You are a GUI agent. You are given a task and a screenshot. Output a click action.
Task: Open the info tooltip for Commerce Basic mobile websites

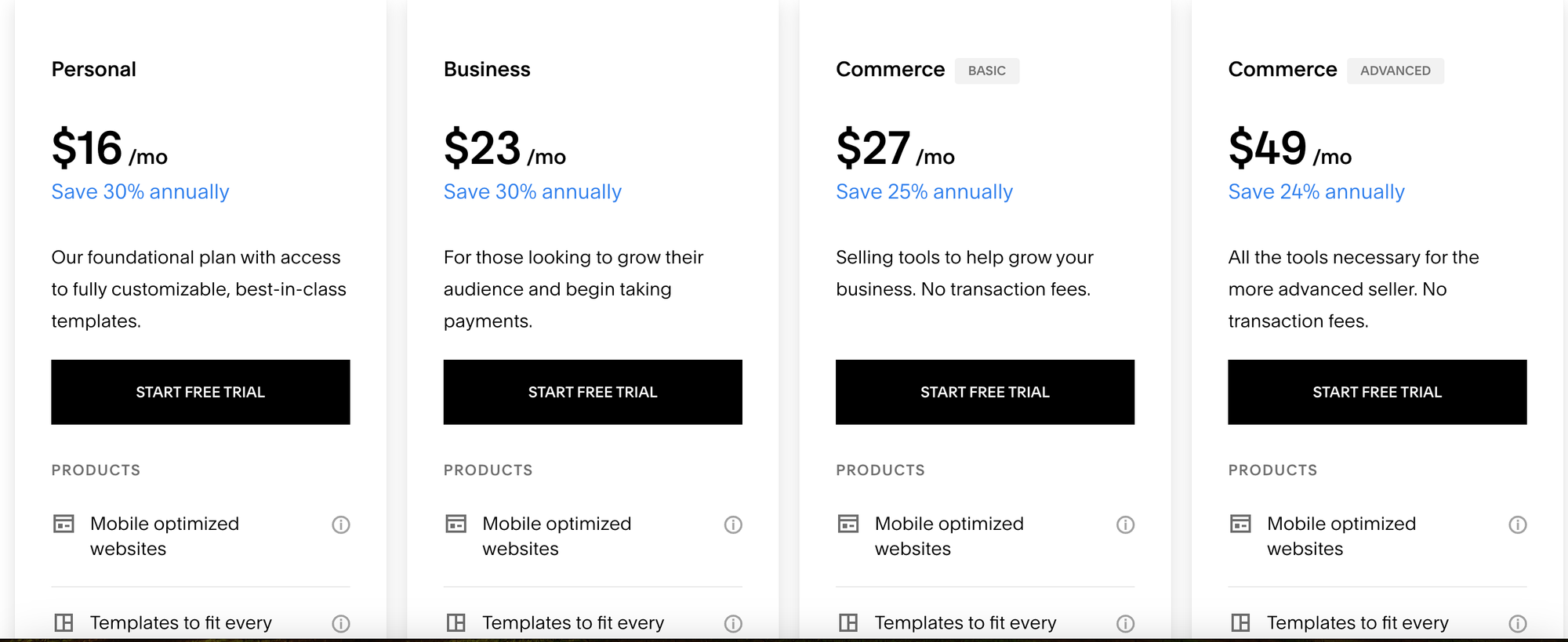click(1126, 524)
